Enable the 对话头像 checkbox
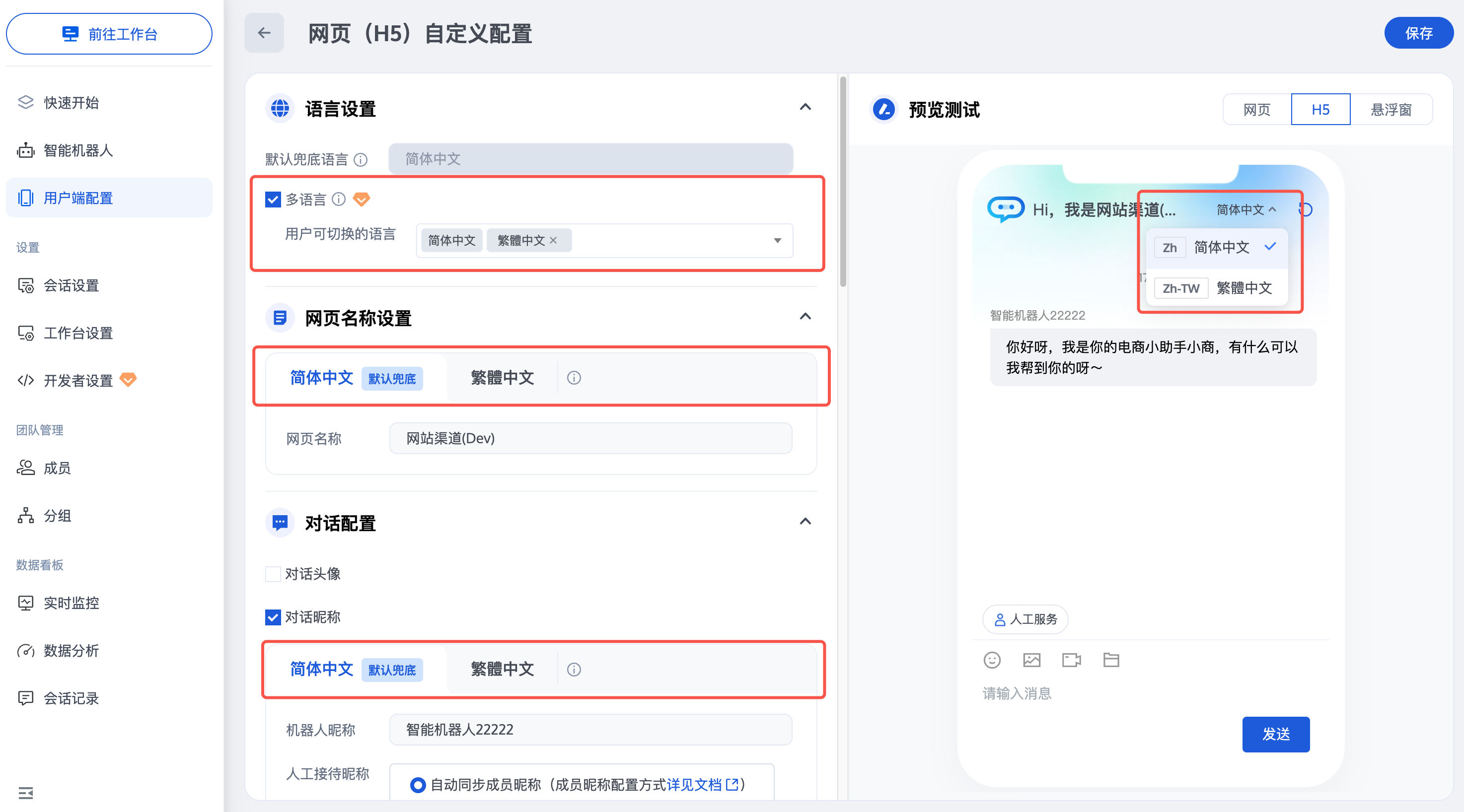This screenshot has width=1464, height=812. pyautogui.click(x=273, y=574)
